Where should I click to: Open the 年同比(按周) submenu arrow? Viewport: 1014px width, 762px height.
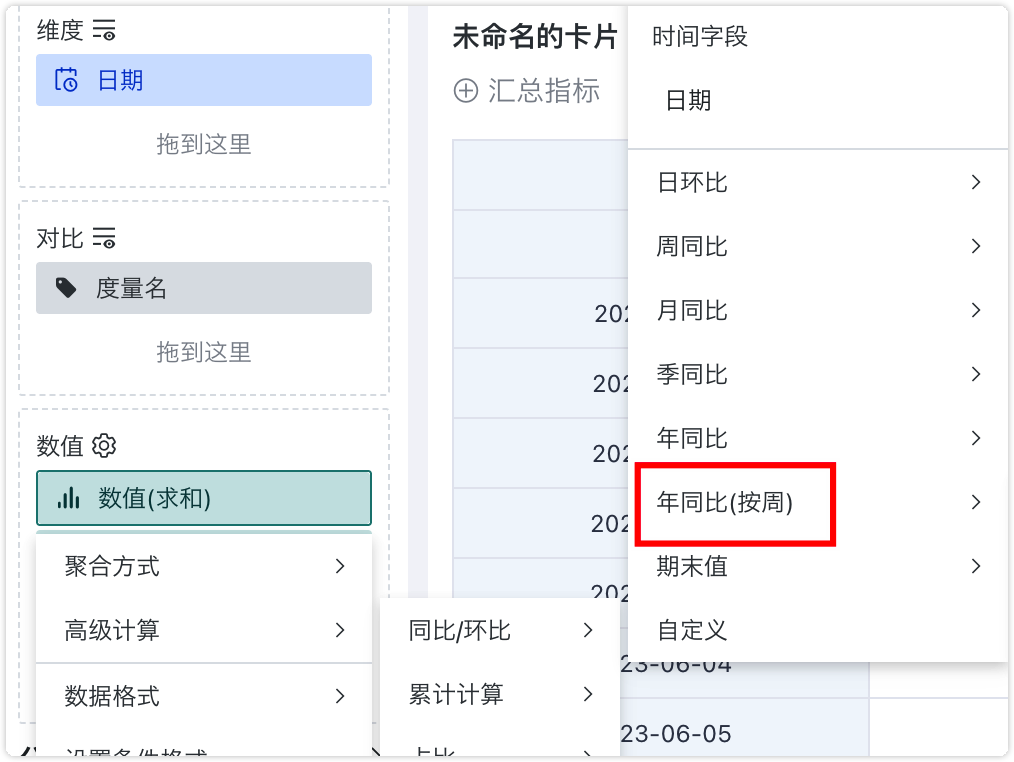976,502
